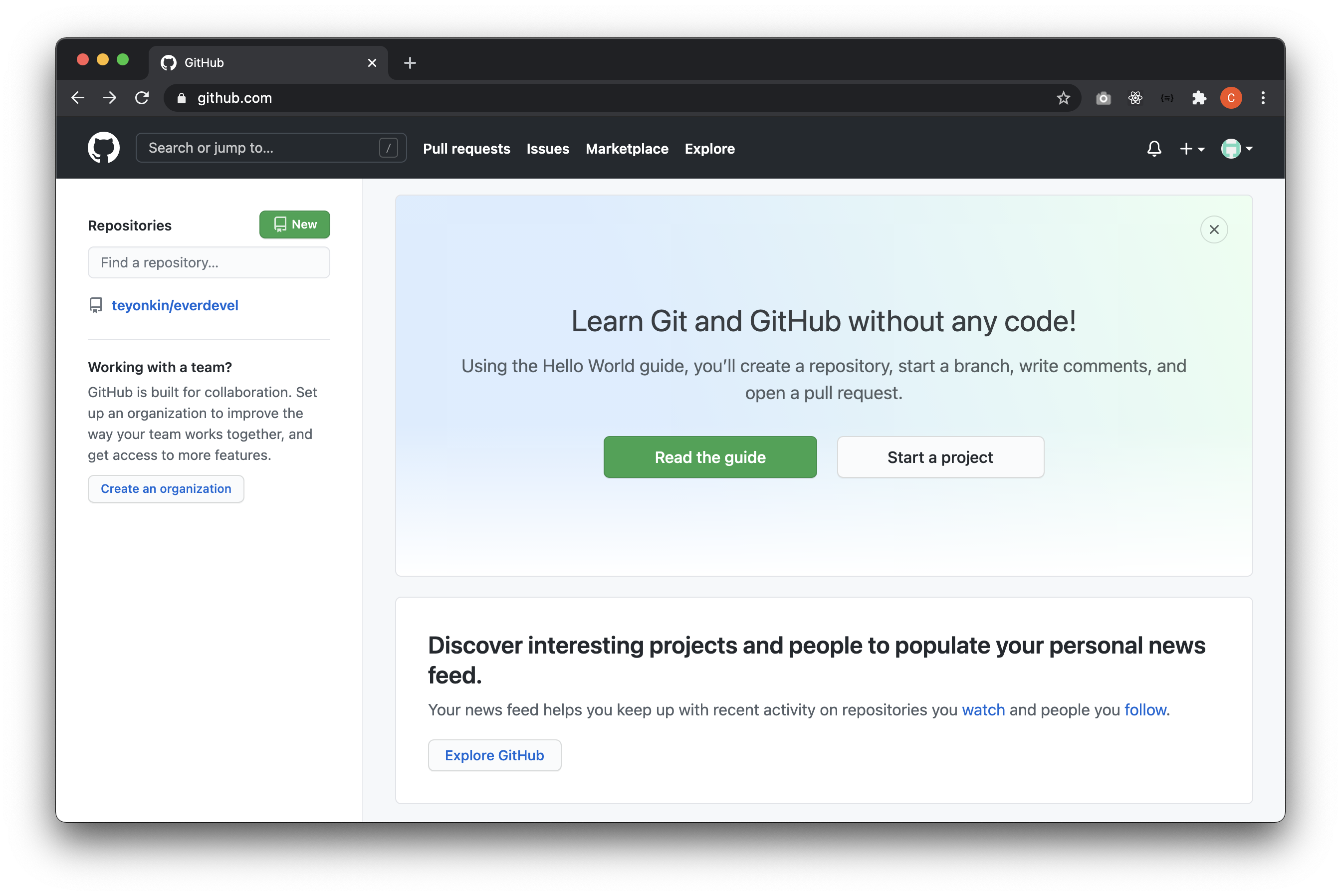Viewport: 1341px width, 896px height.
Task: Open teyonkin/everdevel repository
Action: coord(175,305)
